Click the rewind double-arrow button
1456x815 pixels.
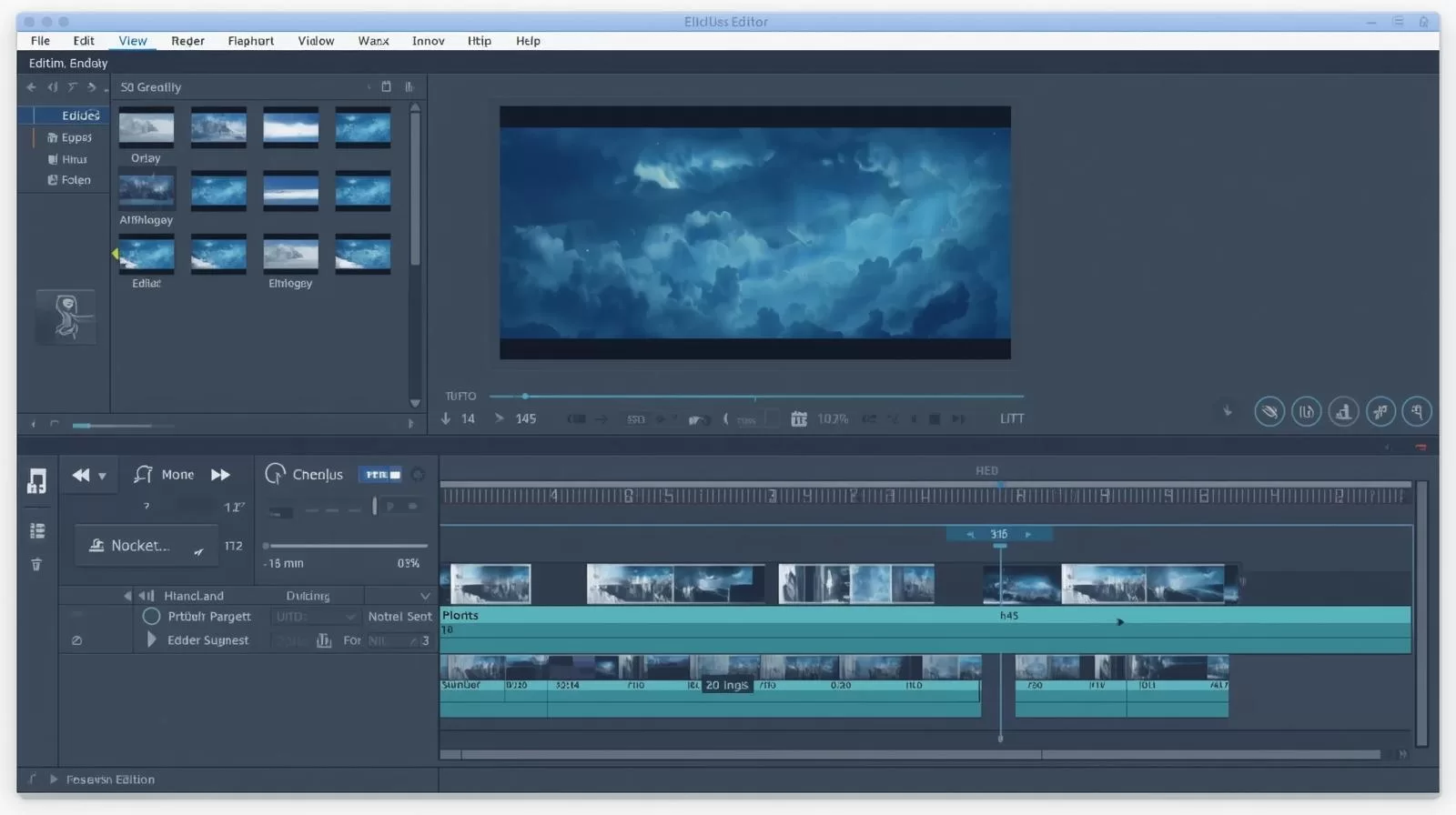tap(81, 475)
